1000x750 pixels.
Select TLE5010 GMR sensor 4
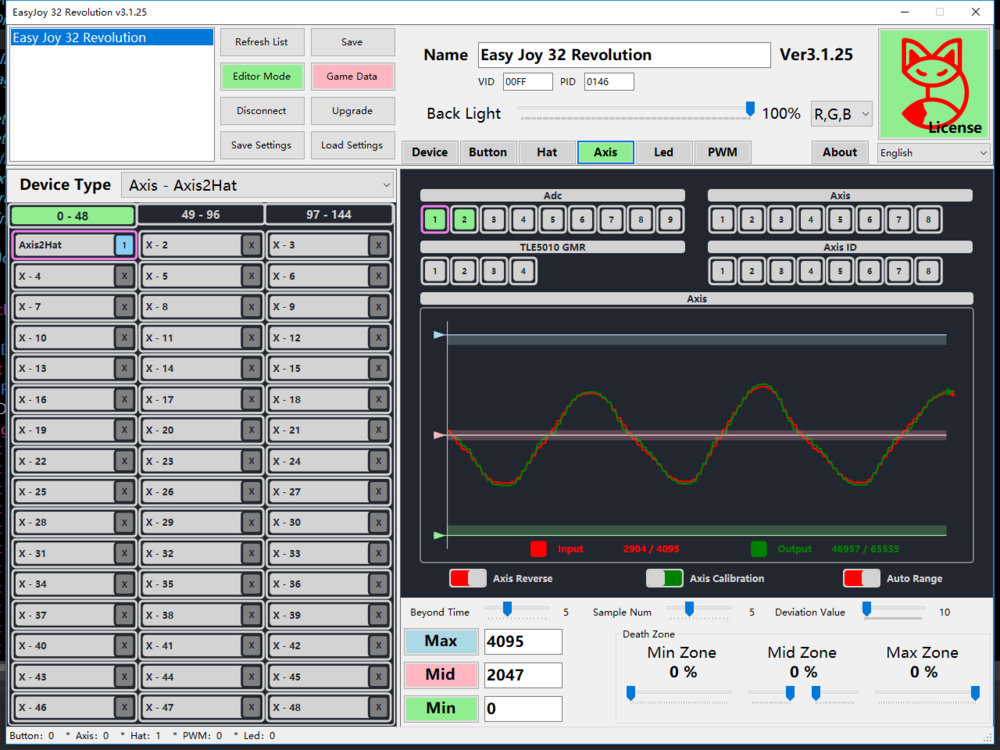[x=522, y=270]
